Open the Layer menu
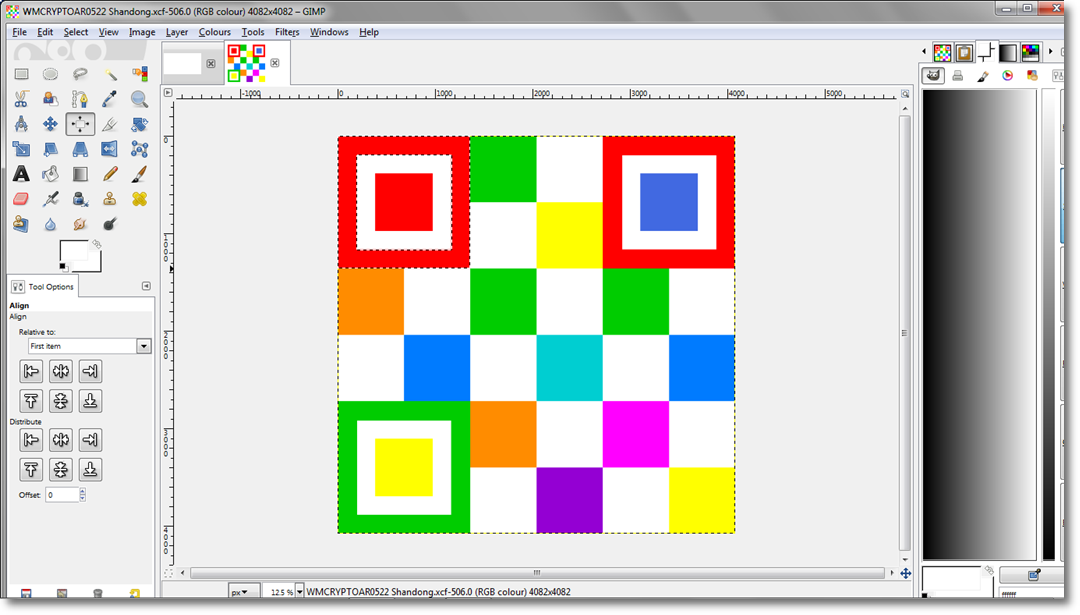The height and width of the screenshot is (615, 1080). 177,32
